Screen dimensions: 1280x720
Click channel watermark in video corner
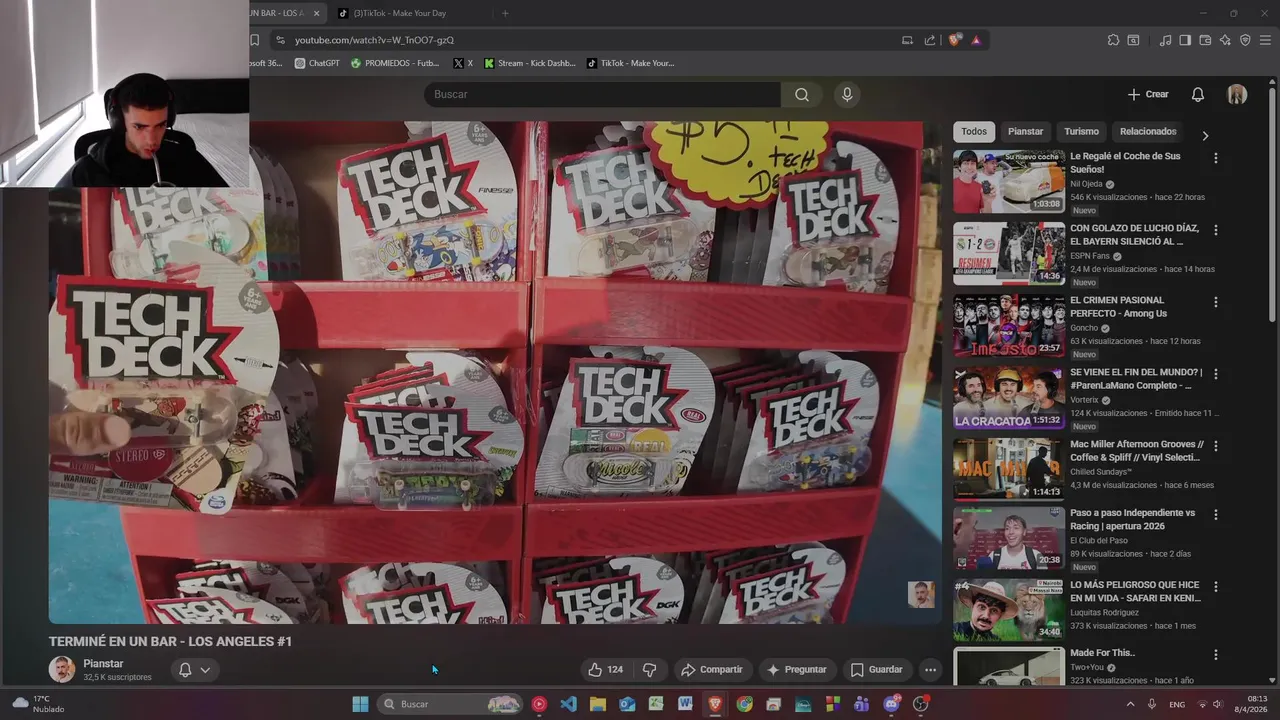(921, 594)
